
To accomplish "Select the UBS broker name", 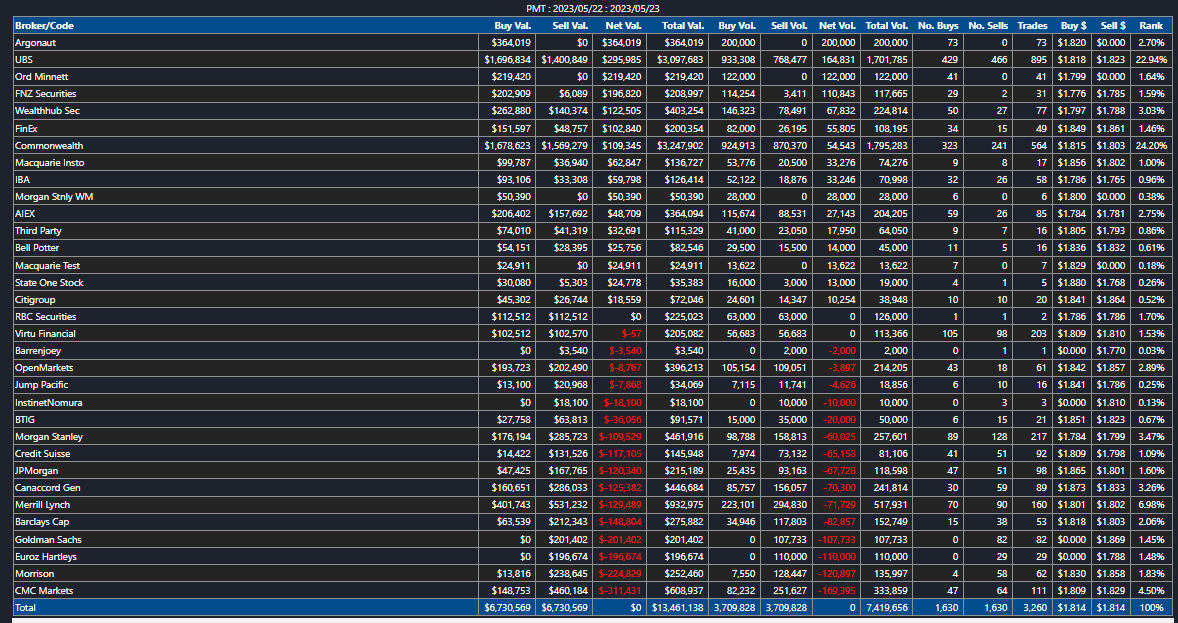I will pos(23,59).
